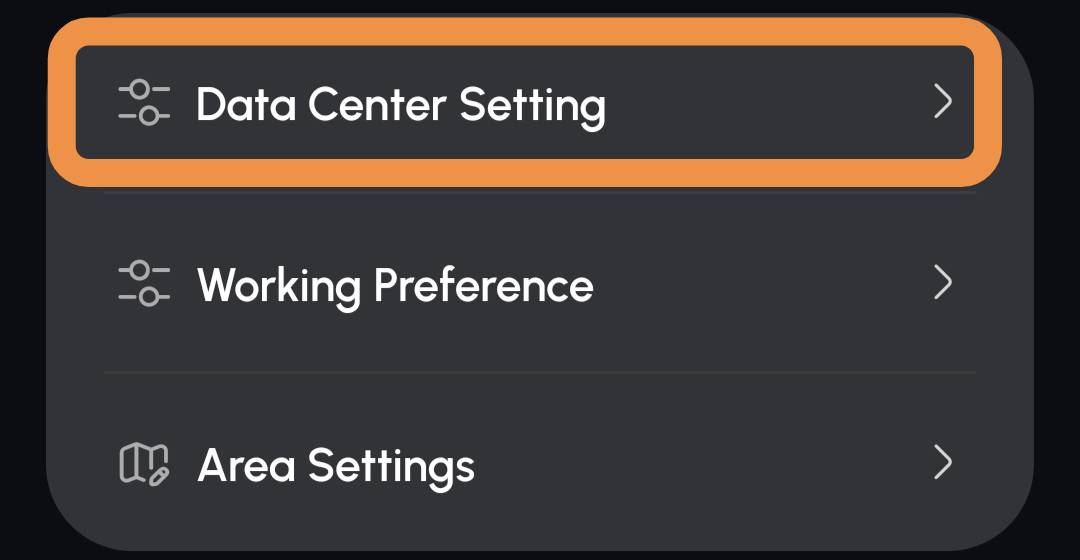1080x560 pixels.
Task: Click the sliders icon beside Working Preference
Action: coord(144,283)
